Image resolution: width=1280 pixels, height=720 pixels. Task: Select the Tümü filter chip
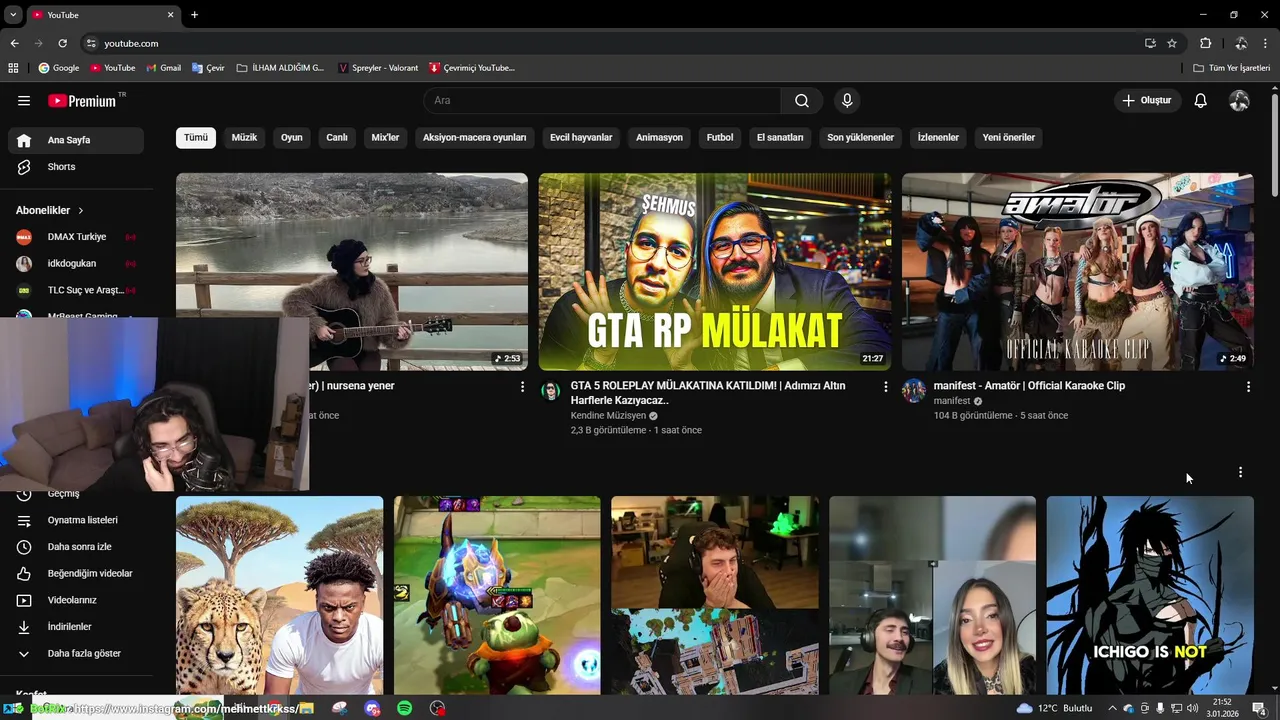click(196, 137)
